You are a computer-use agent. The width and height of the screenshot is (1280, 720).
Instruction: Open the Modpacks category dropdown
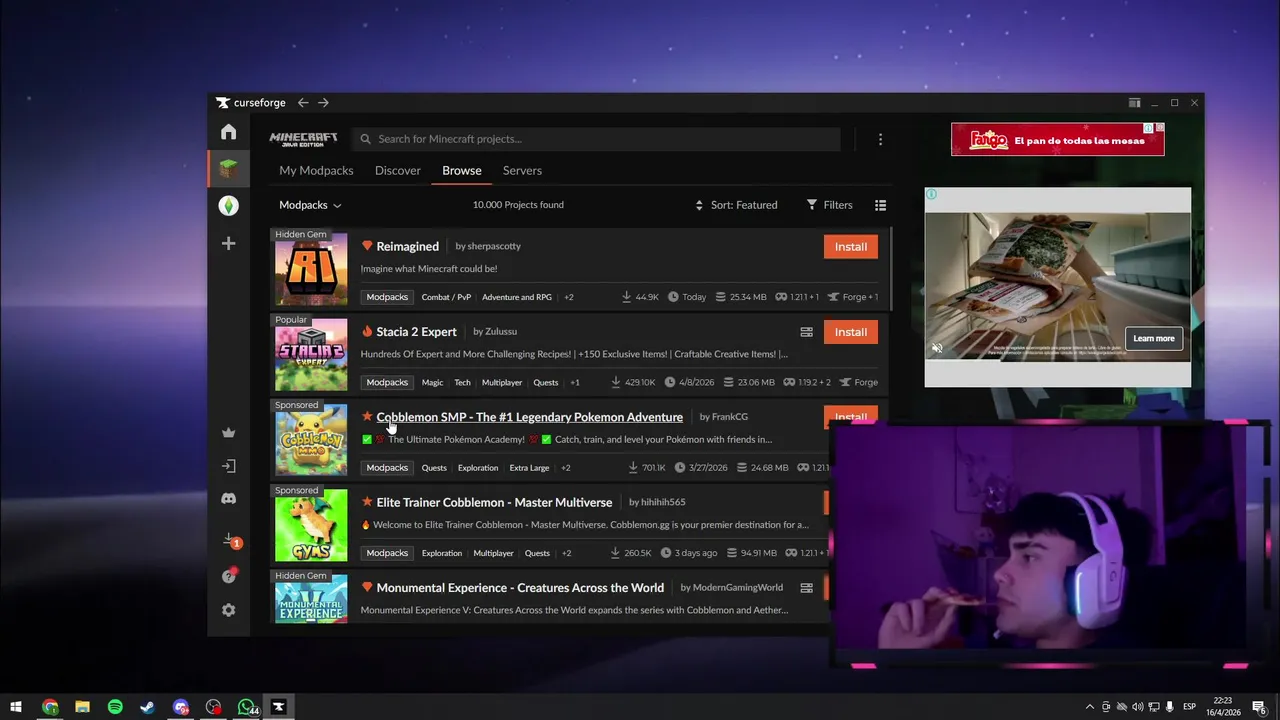click(310, 205)
